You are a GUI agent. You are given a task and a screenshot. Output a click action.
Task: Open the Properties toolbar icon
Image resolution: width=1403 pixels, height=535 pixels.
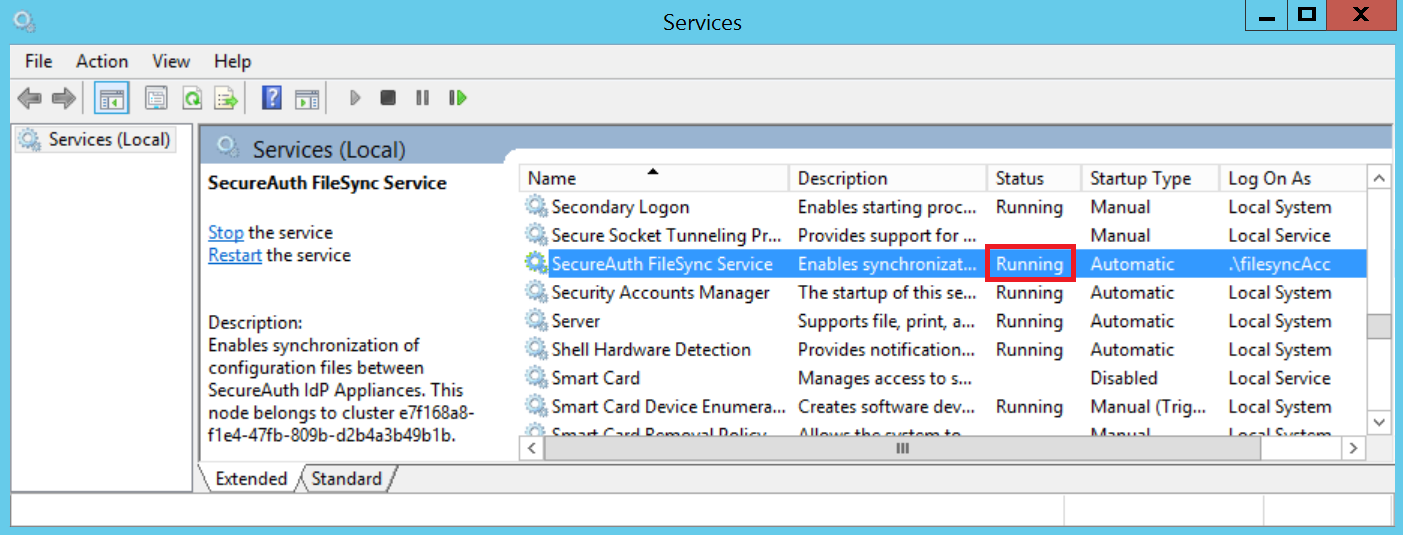click(x=156, y=98)
